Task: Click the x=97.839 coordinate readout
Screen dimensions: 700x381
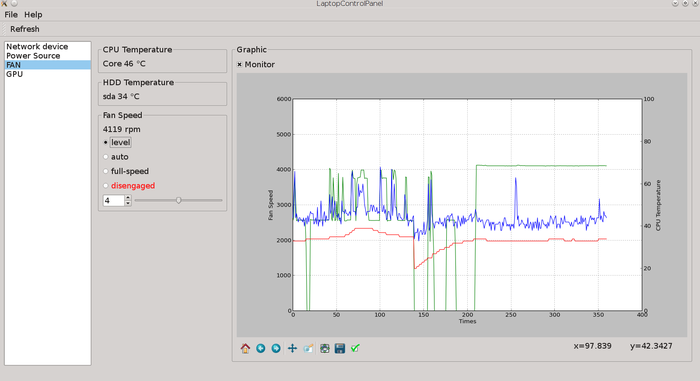Action: click(x=592, y=346)
